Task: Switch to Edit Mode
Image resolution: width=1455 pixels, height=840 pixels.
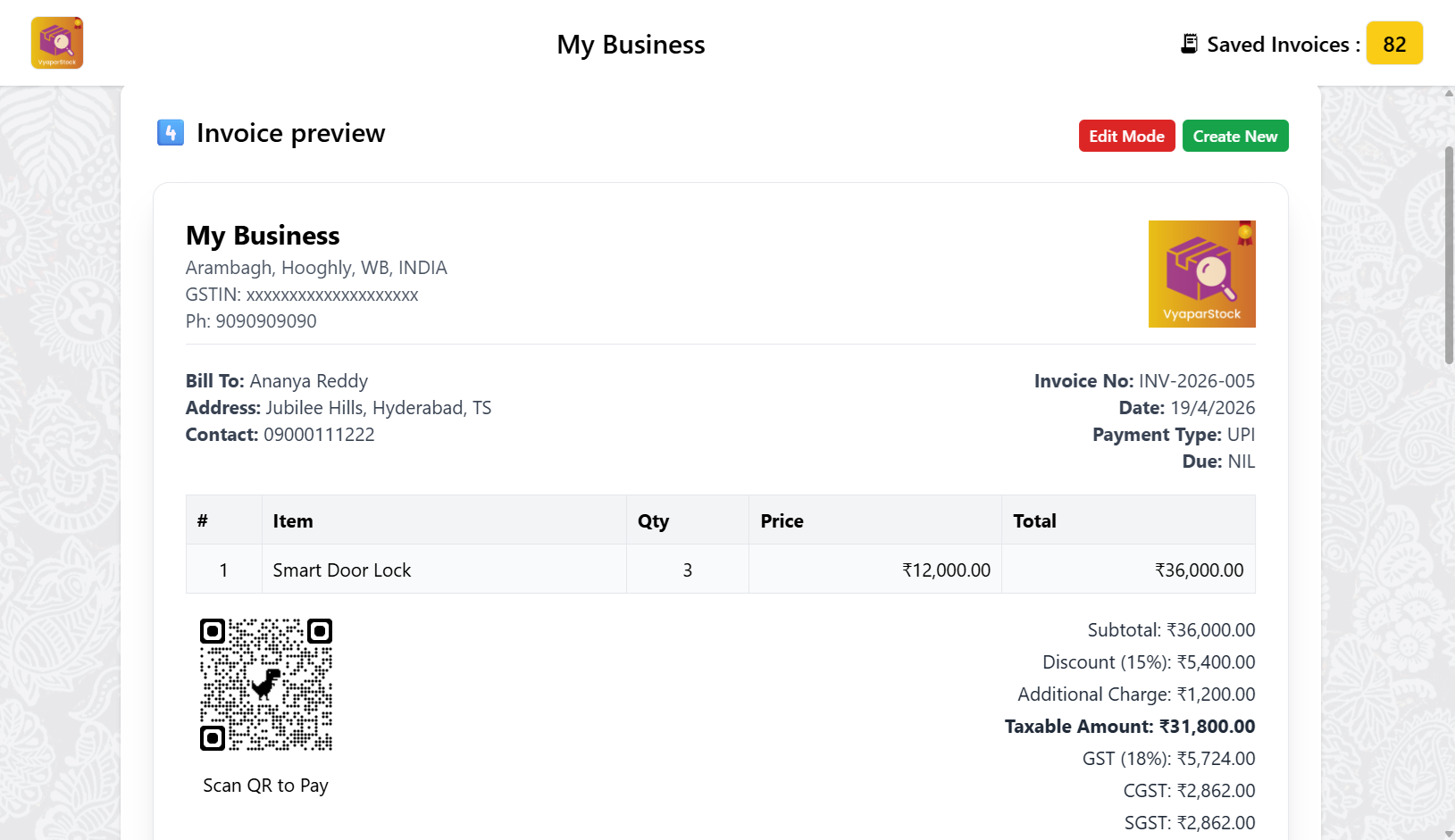Action: (x=1126, y=136)
